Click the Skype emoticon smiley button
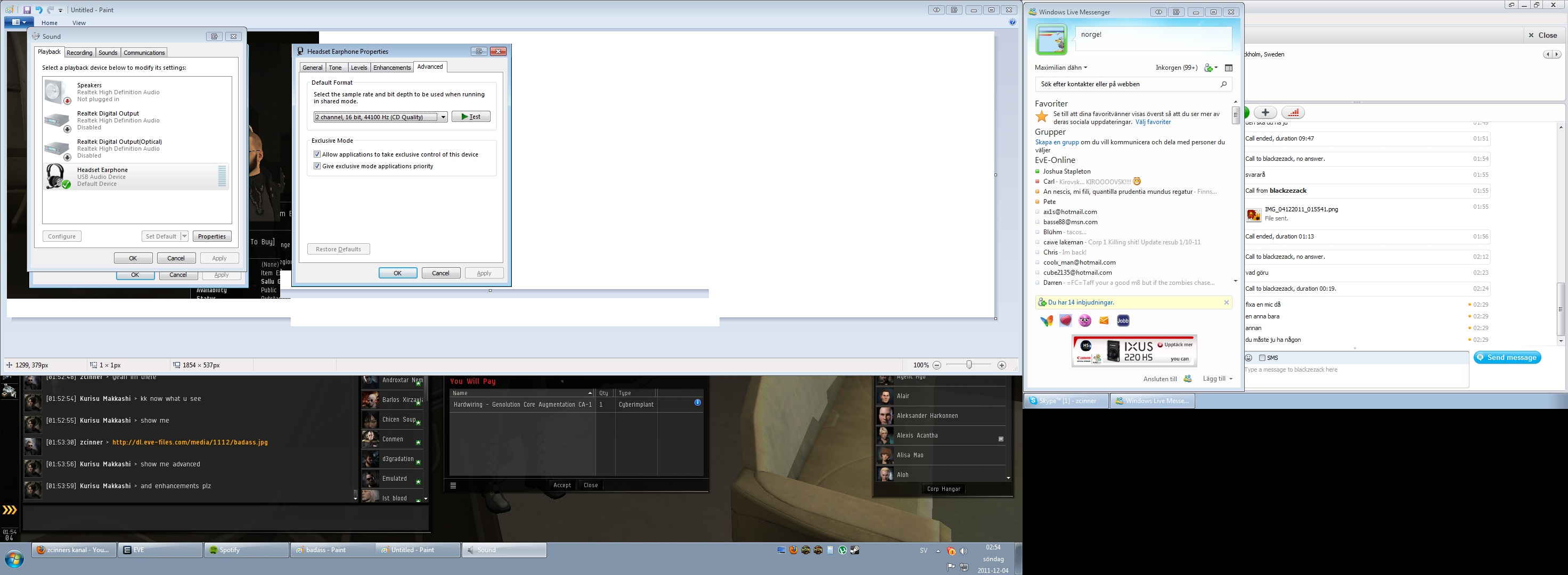 (1248, 358)
